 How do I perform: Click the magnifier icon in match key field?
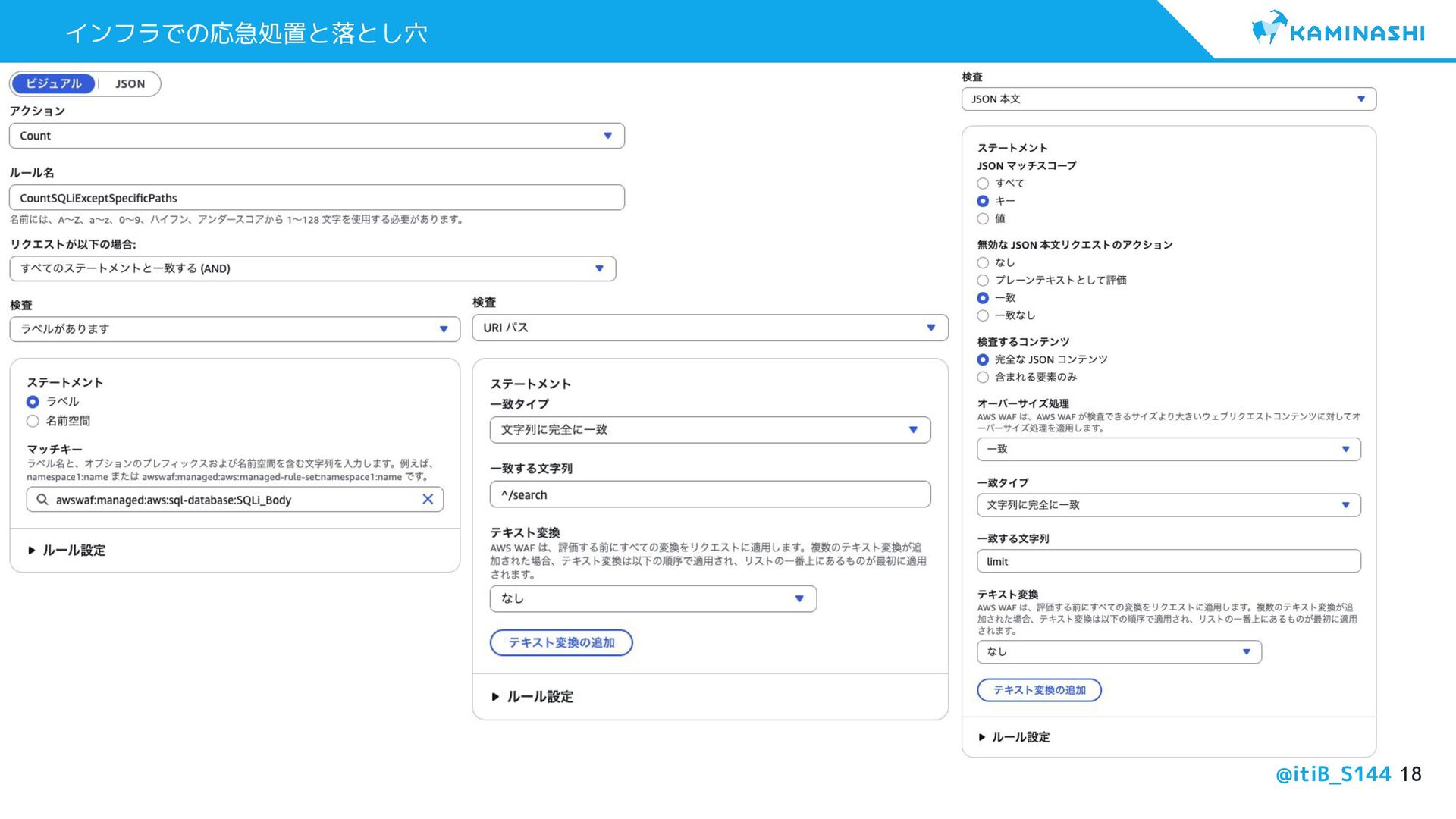coord(42,499)
